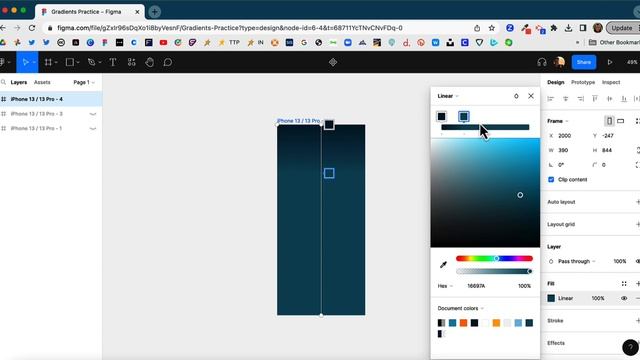Edit the hex value 16697A field
The height and width of the screenshot is (360, 640).
[x=476, y=286]
